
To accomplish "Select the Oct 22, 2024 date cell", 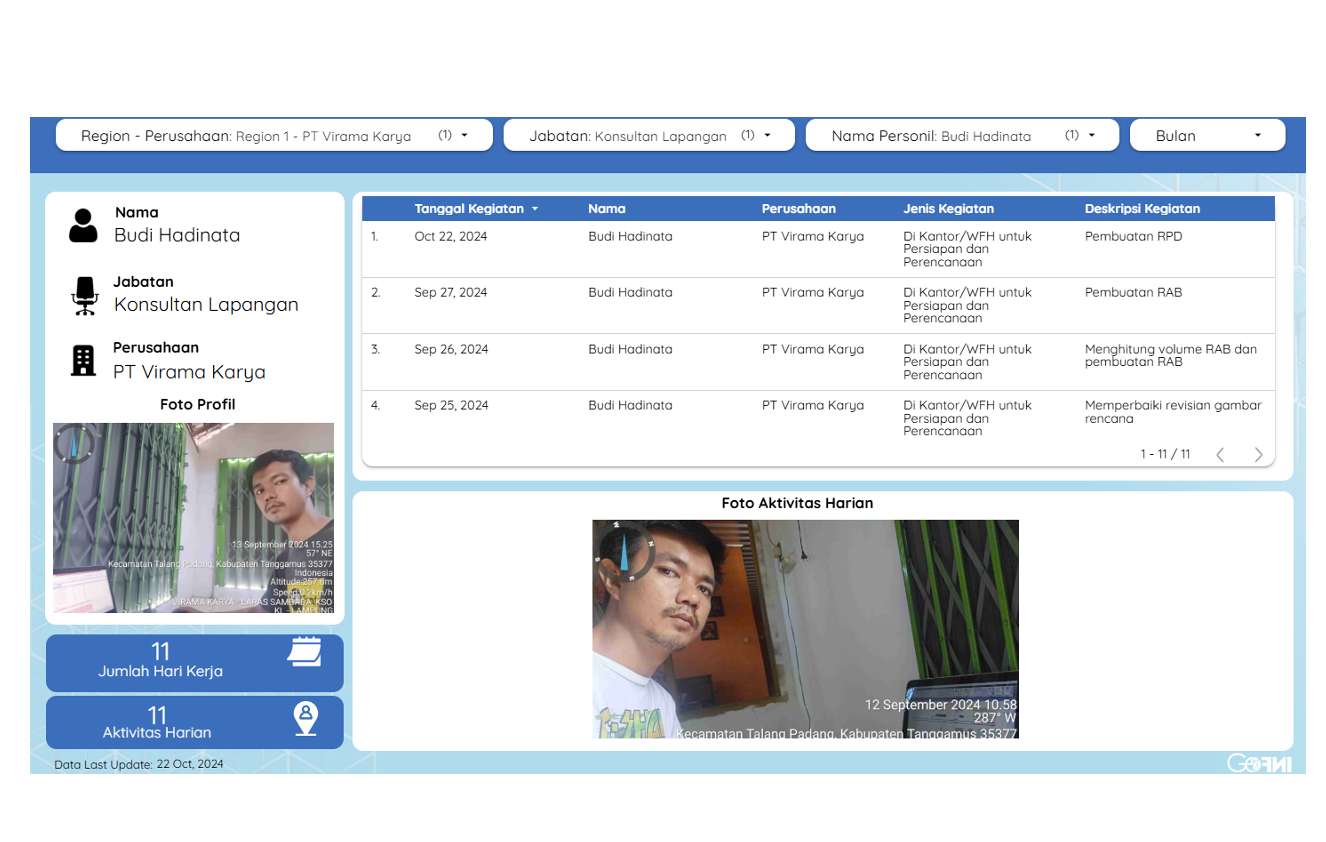I will [451, 237].
